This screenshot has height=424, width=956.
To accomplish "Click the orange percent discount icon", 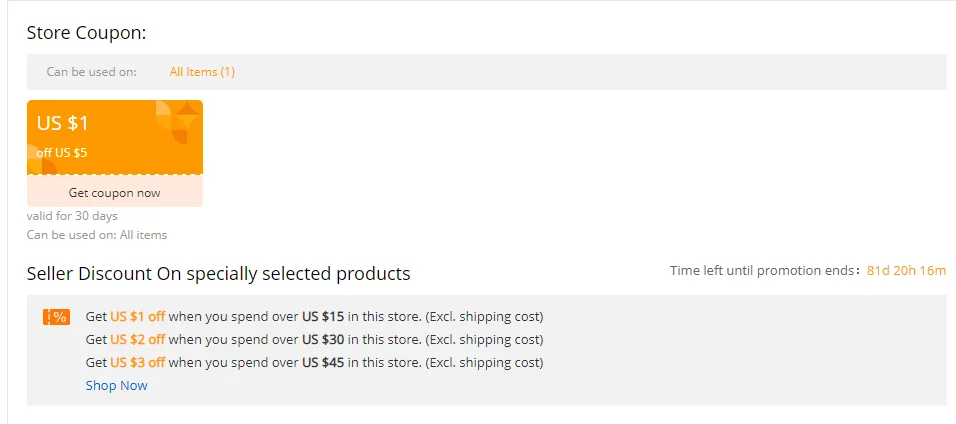I will (56, 317).
